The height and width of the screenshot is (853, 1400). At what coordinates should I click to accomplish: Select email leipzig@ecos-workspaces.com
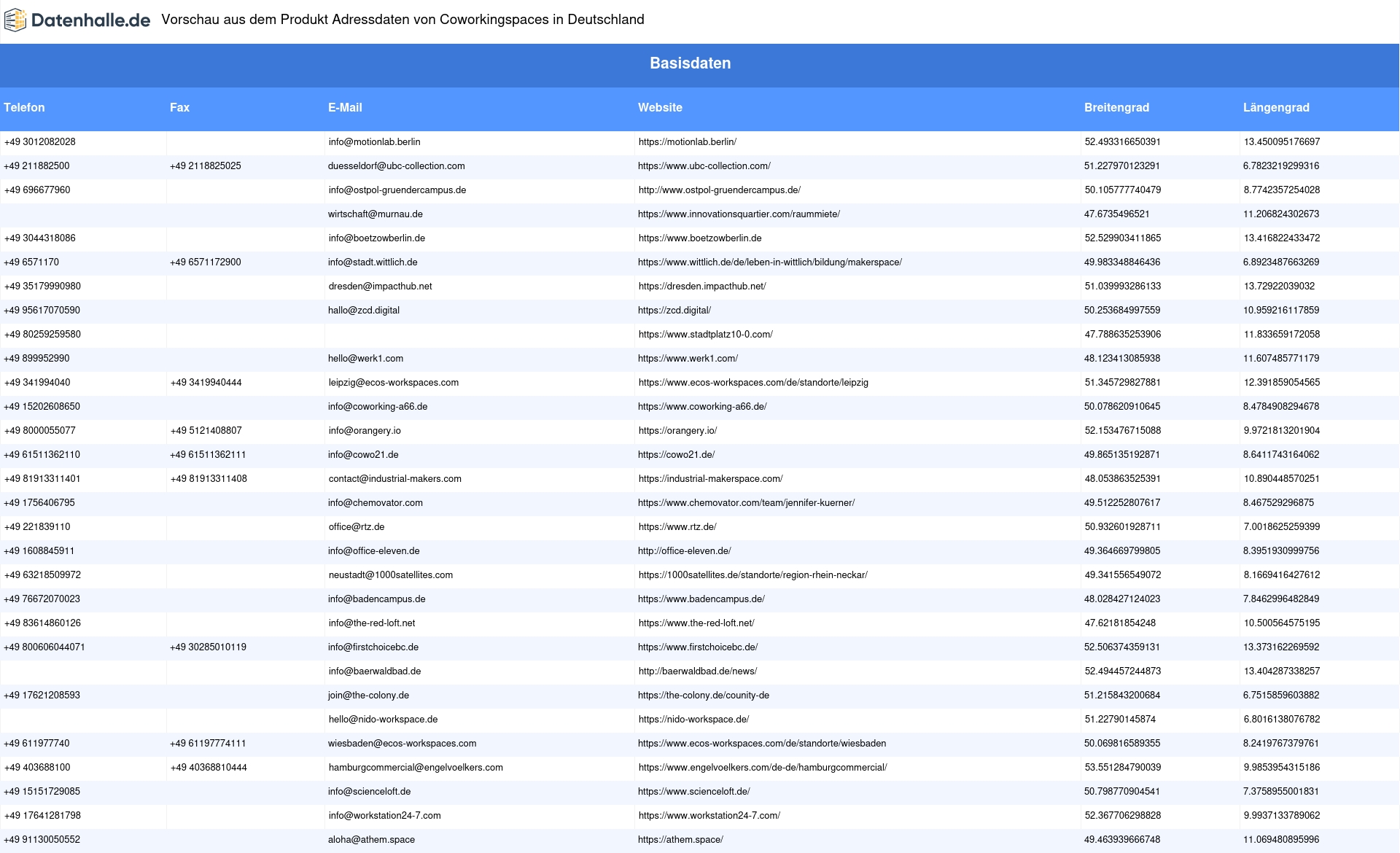[394, 383]
